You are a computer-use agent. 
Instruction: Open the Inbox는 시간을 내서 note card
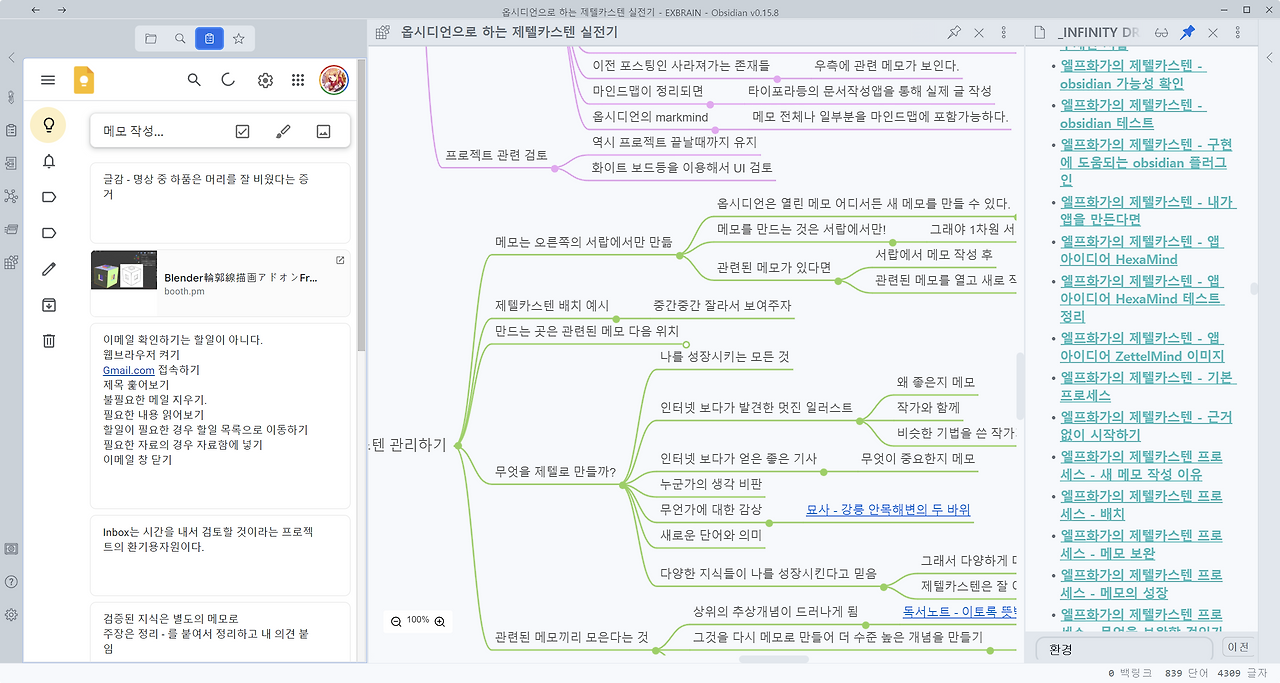point(220,555)
